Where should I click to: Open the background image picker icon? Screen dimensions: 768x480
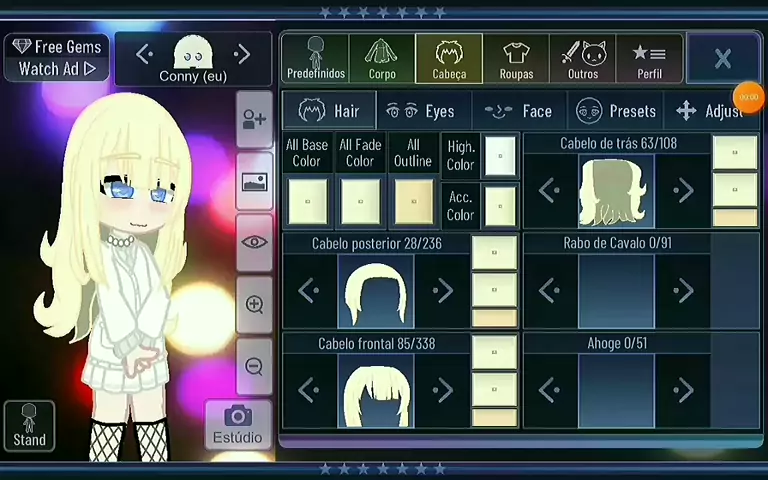[254, 181]
